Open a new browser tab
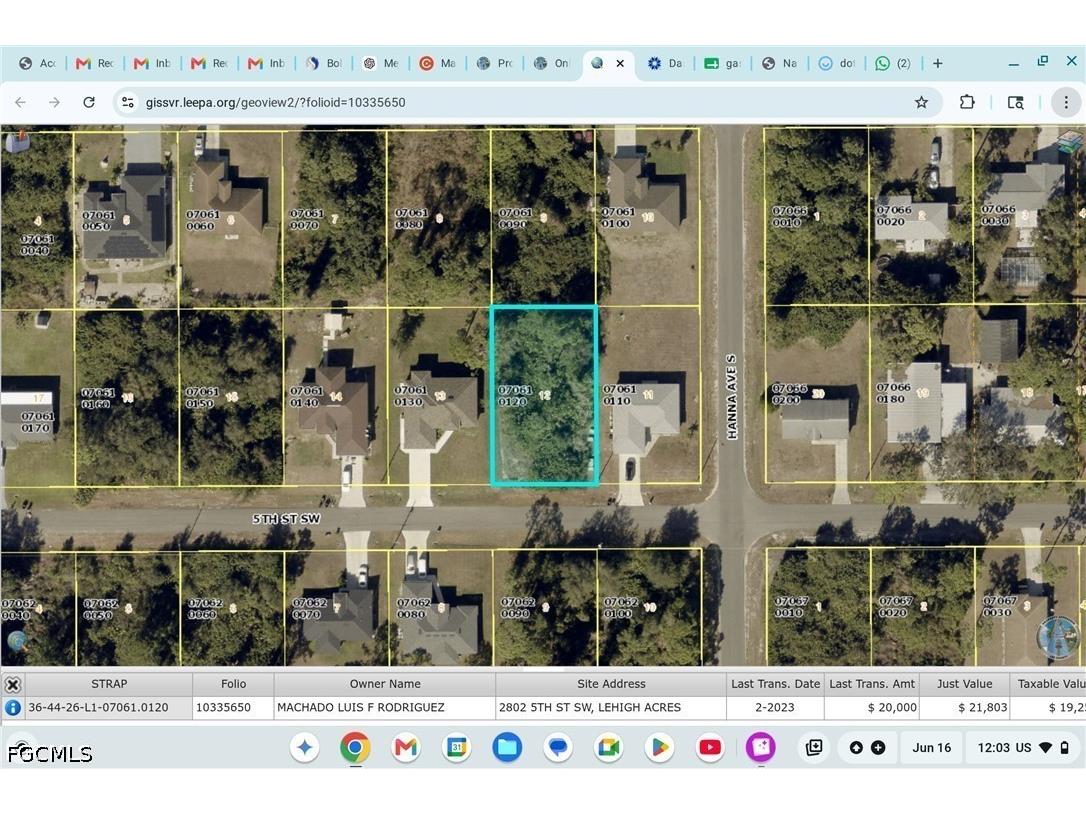This screenshot has height=814, width=1086. (x=937, y=63)
